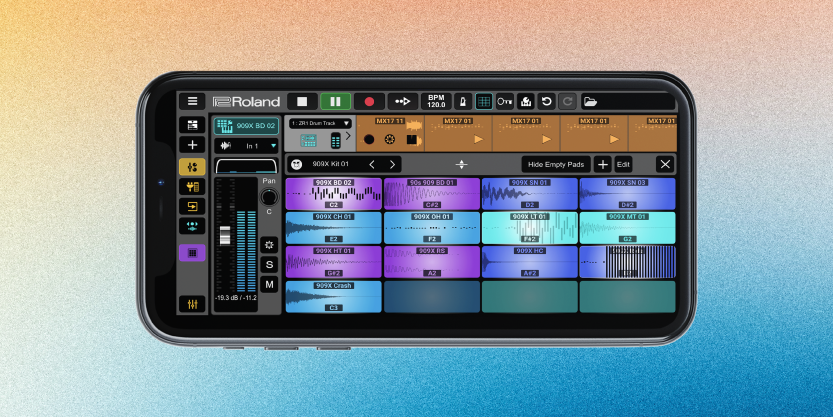Expand the In 1 input dropdown

[246, 146]
